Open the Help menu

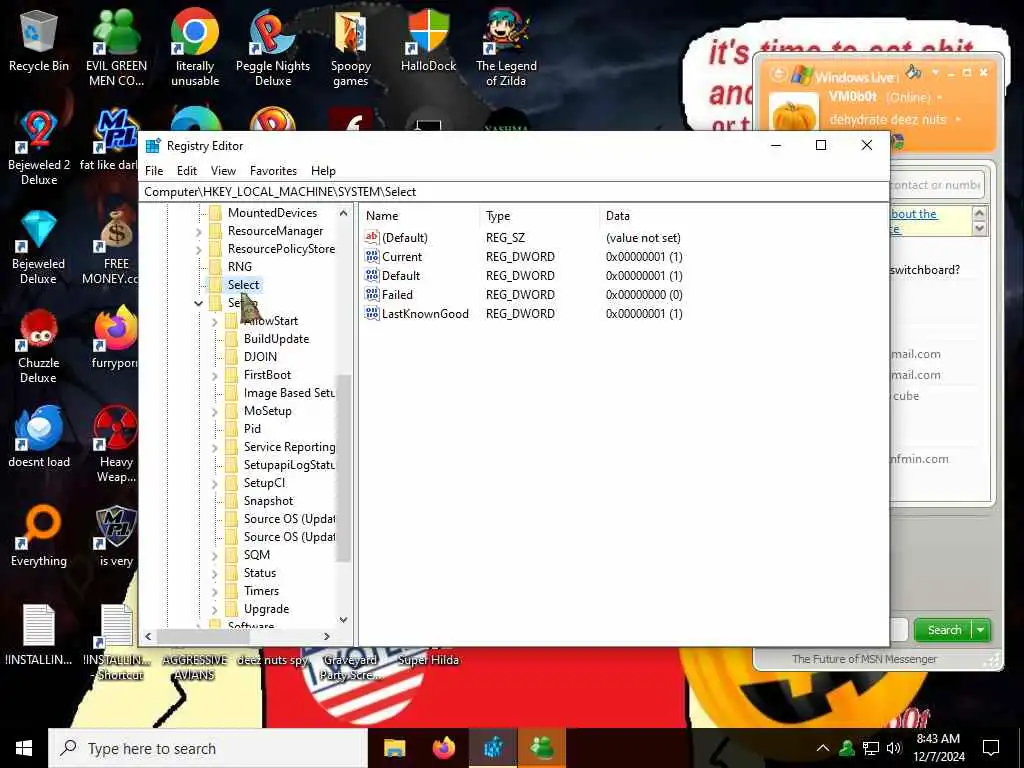tap(323, 170)
